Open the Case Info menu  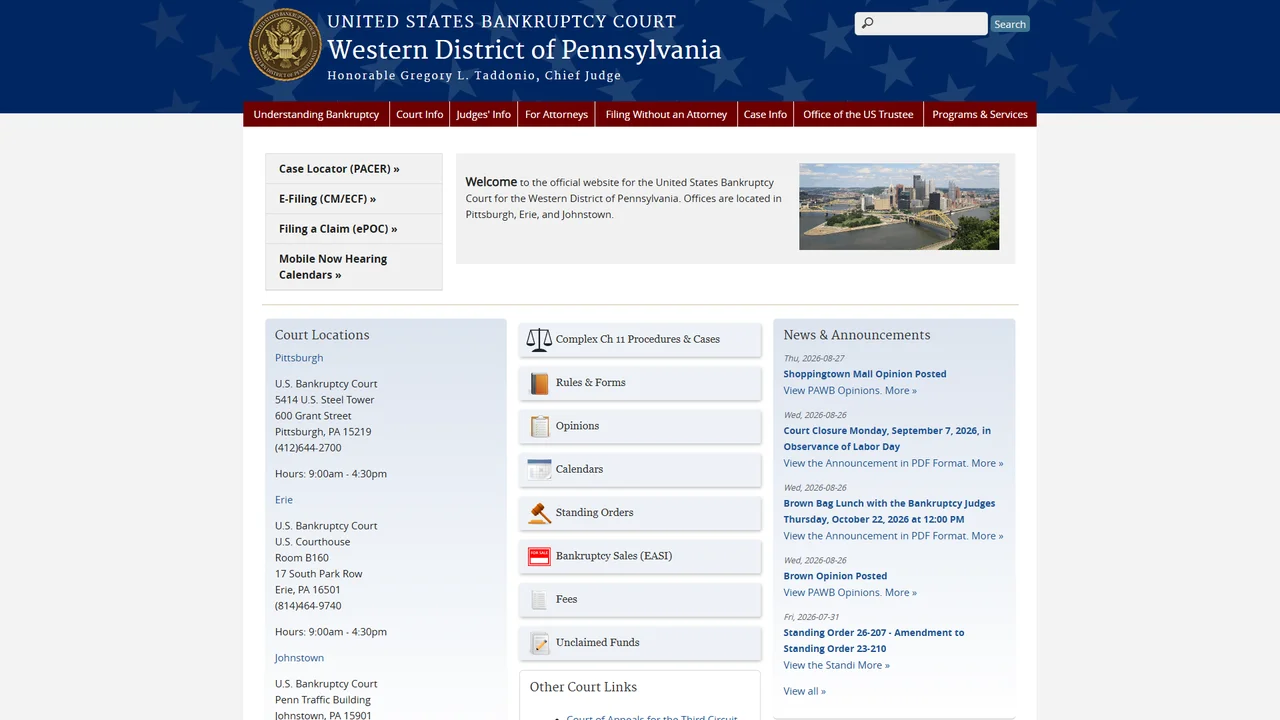(x=765, y=114)
